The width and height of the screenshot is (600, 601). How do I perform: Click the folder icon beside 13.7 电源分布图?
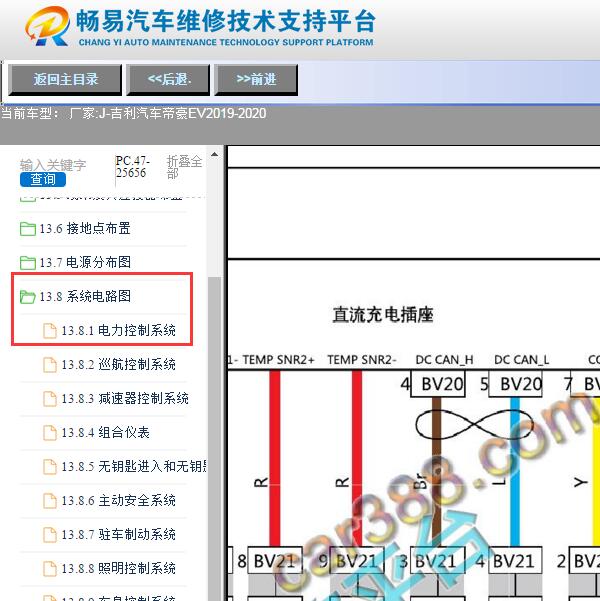(28, 263)
